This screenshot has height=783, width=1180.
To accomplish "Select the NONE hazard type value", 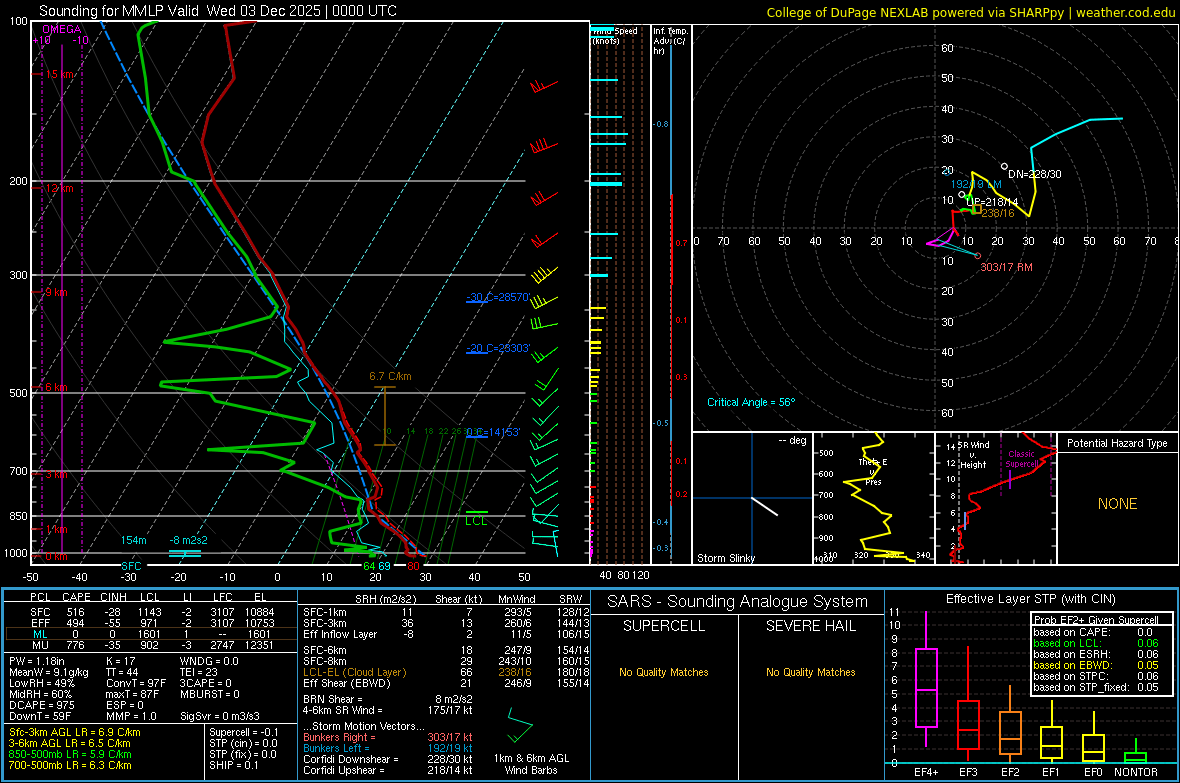I will (x=1117, y=504).
